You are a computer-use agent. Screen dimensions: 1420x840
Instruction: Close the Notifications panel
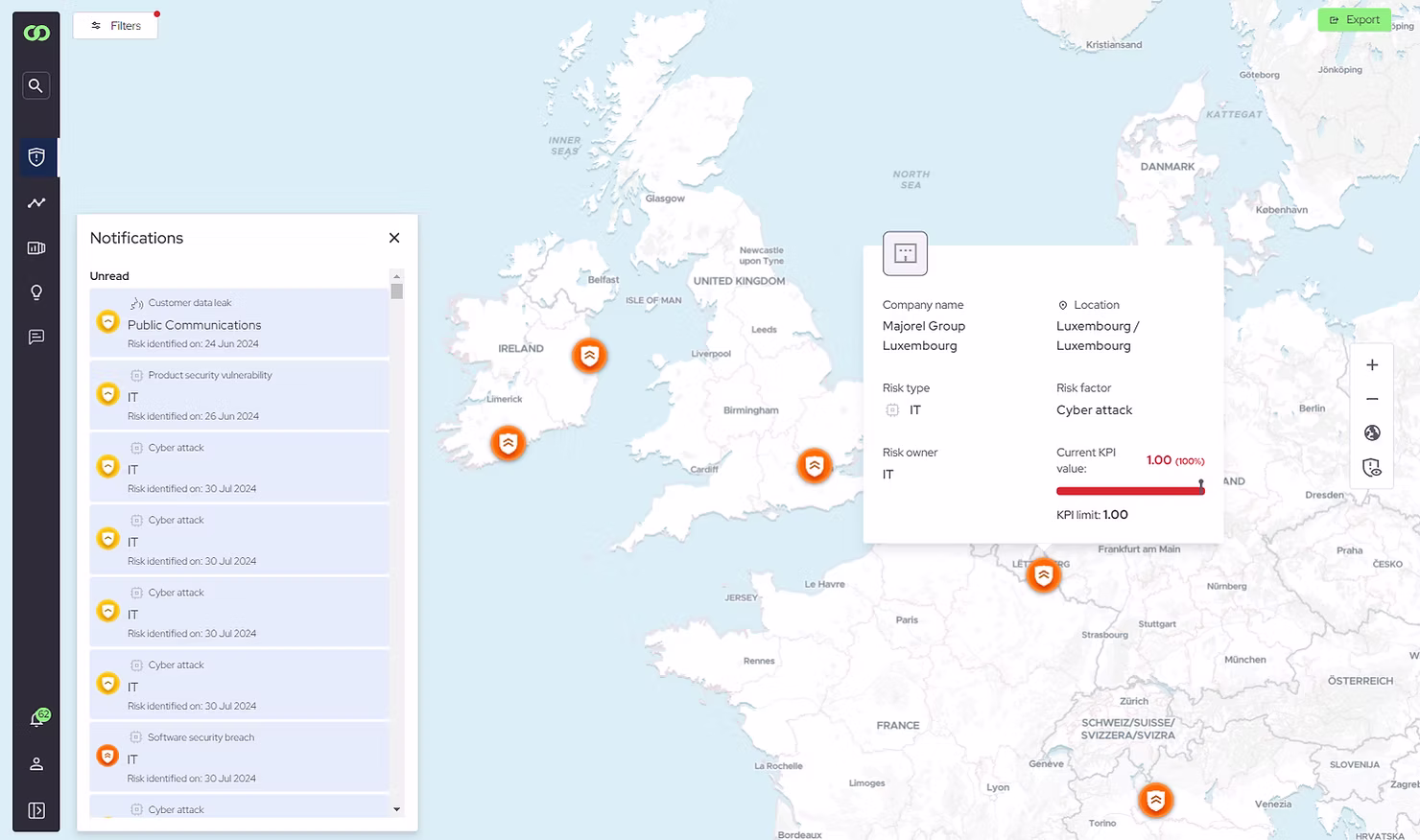[394, 238]
